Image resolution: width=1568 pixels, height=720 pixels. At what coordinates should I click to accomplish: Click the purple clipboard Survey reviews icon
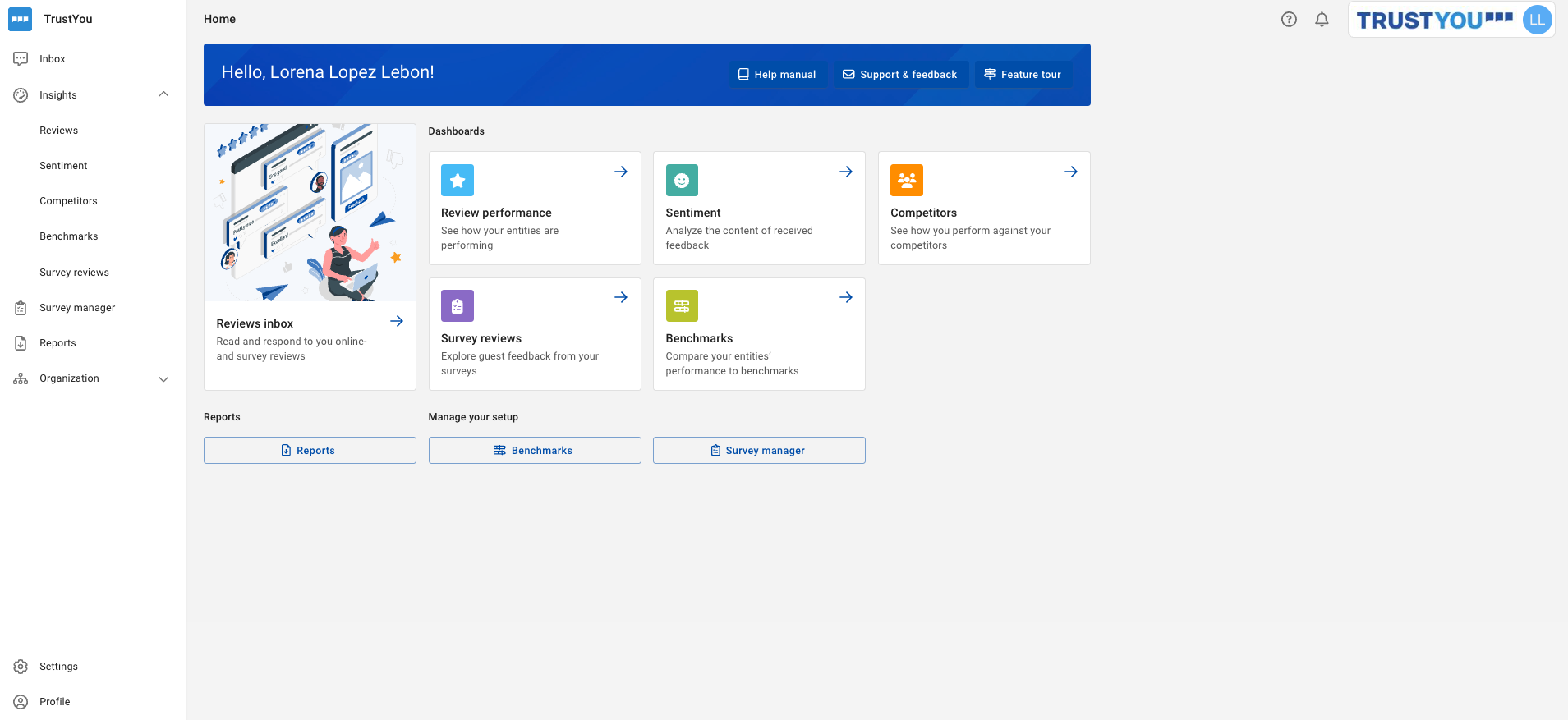click(x=458, y=305)
